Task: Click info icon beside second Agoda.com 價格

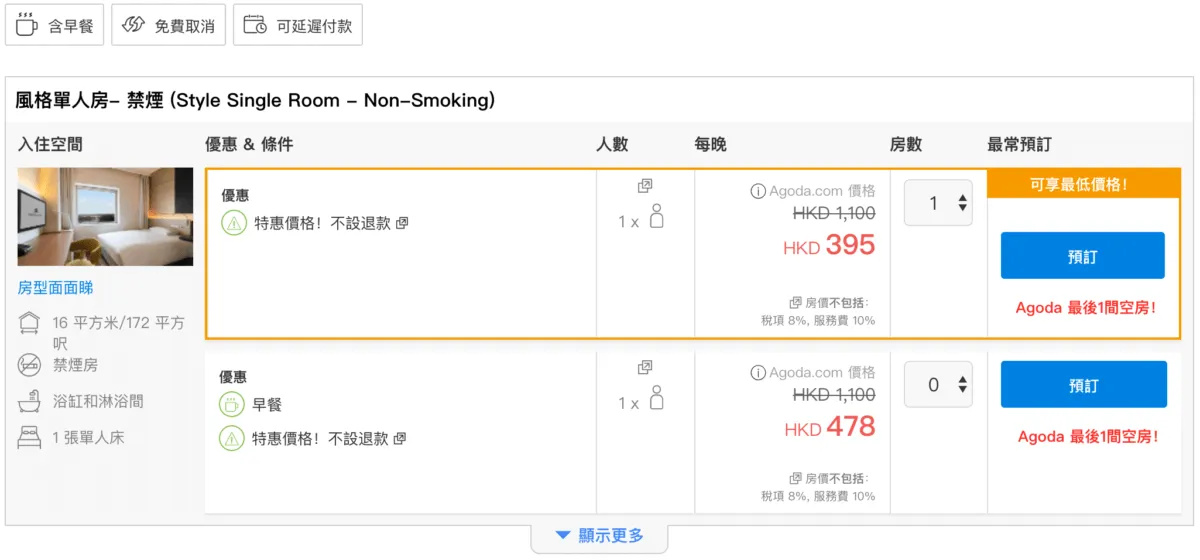Action: click(758, 373)
